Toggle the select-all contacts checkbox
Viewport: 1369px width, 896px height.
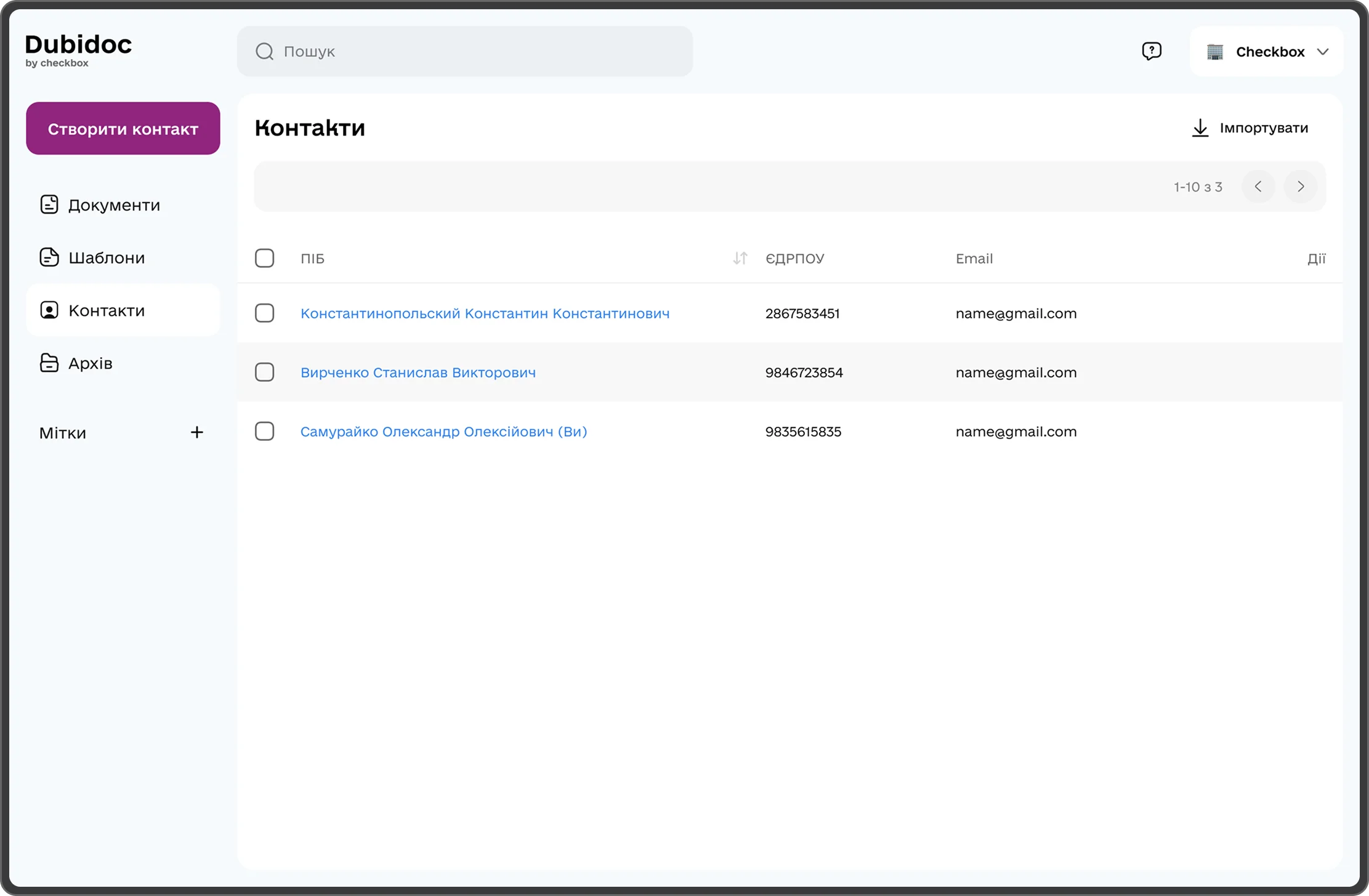point(264,258)
